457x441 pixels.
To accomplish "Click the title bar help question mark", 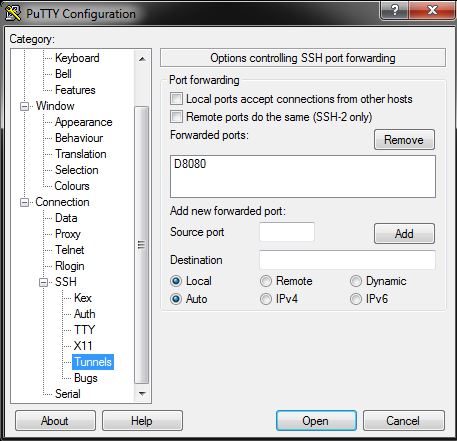I will (x=394, y=10).
